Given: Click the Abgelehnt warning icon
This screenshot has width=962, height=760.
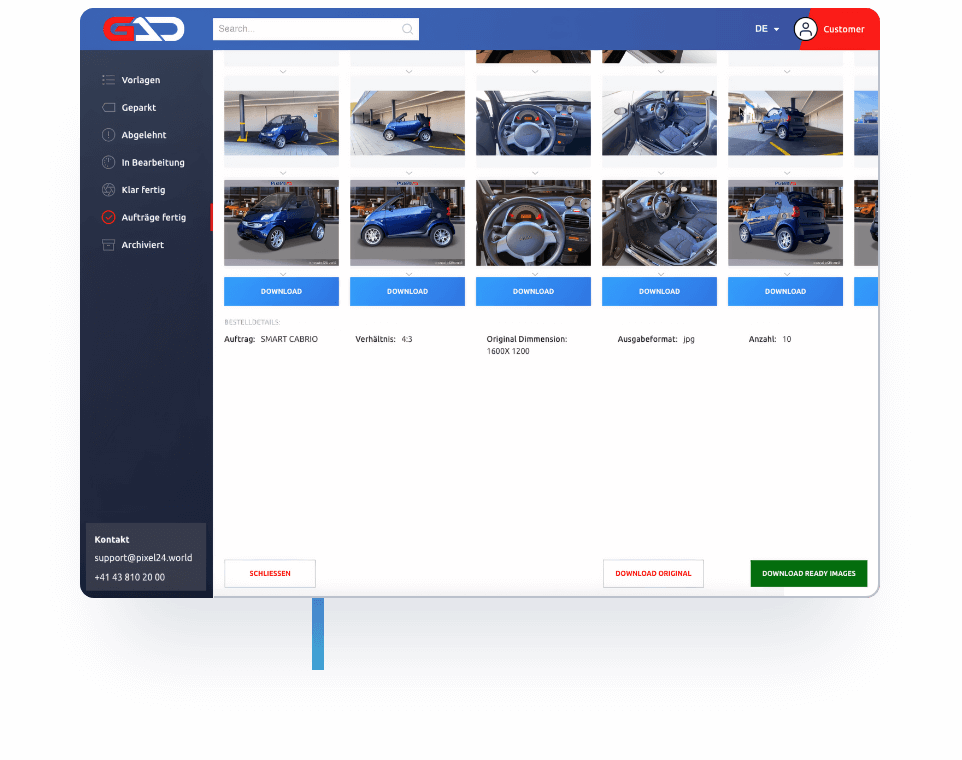Looking at the screenshot, I should (x=109, y=135).
